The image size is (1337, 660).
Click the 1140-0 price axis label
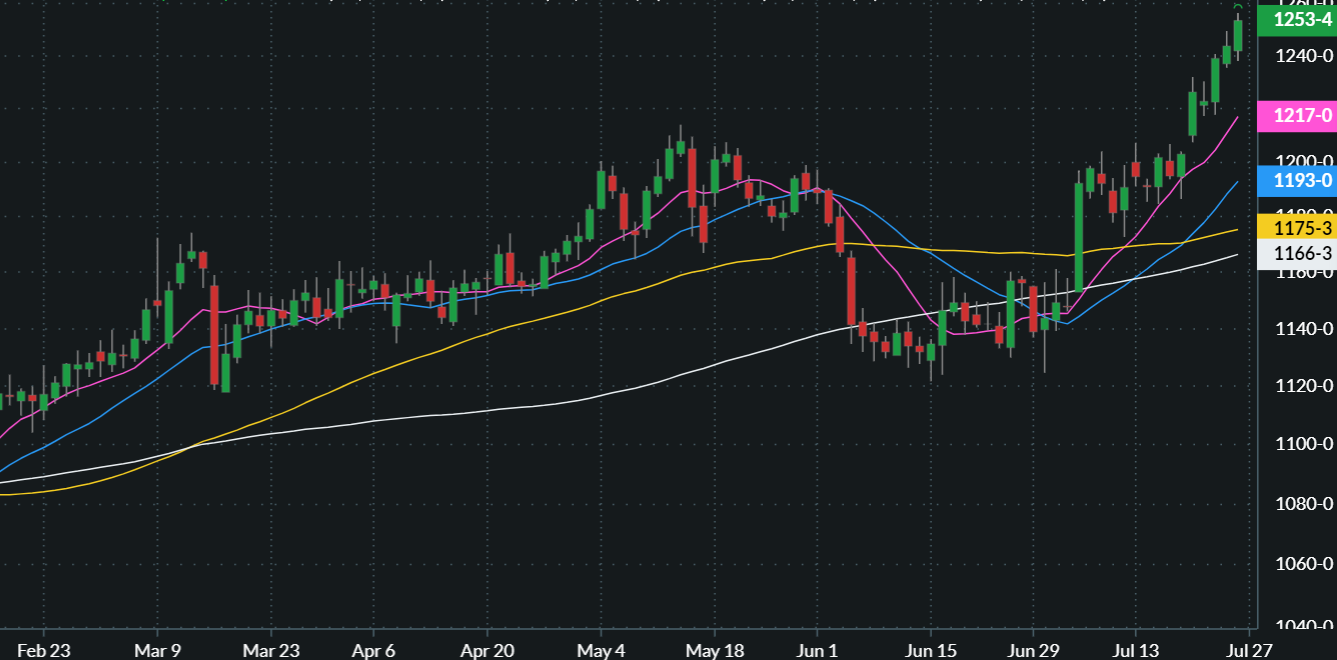[x=1304, y=328]
